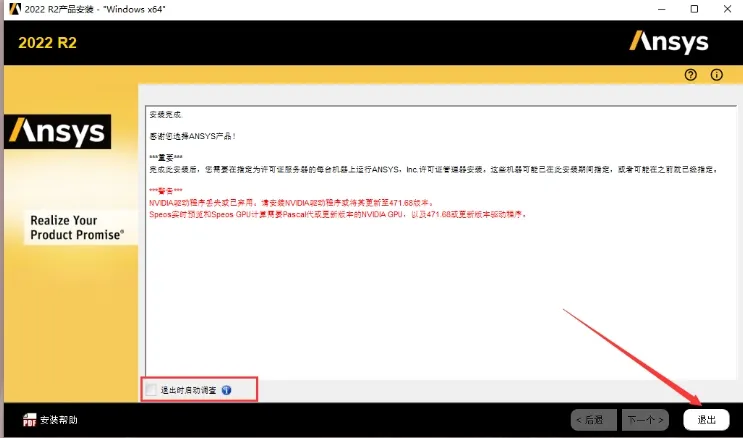The width and height of the screenshot is (743, 438).
Task: Click the ***重要*** heading text
Action: (166, 157)
